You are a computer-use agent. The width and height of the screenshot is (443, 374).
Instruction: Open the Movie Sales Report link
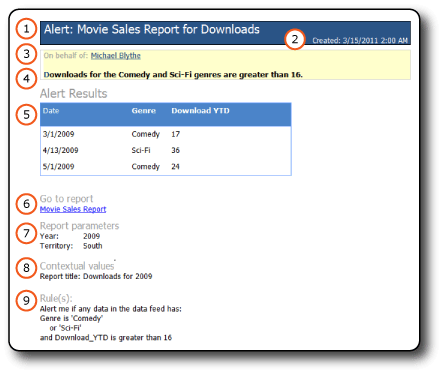click(x=73, y=209)
